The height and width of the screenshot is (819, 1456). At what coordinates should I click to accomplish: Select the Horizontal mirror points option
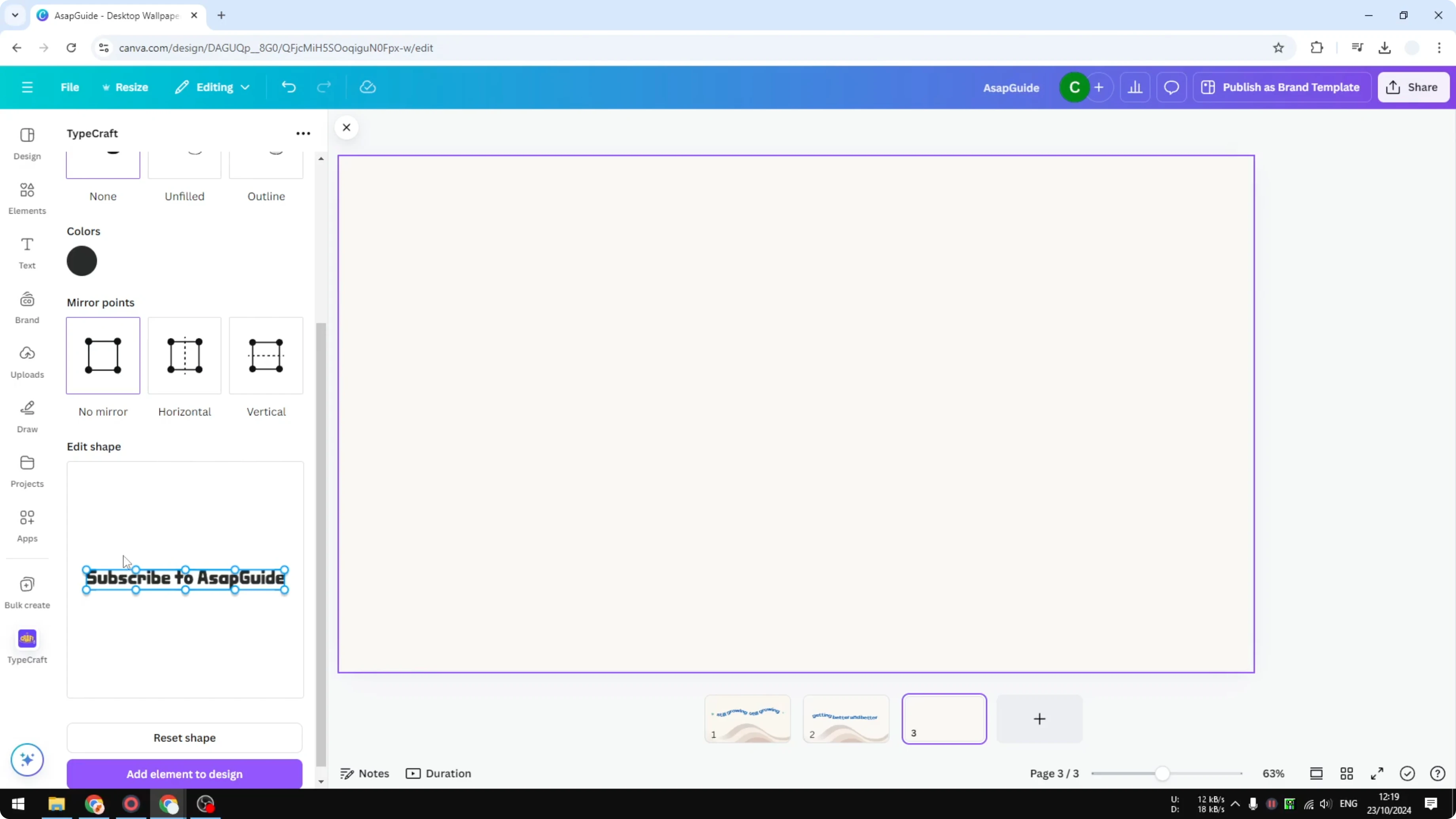pos(184,356)
